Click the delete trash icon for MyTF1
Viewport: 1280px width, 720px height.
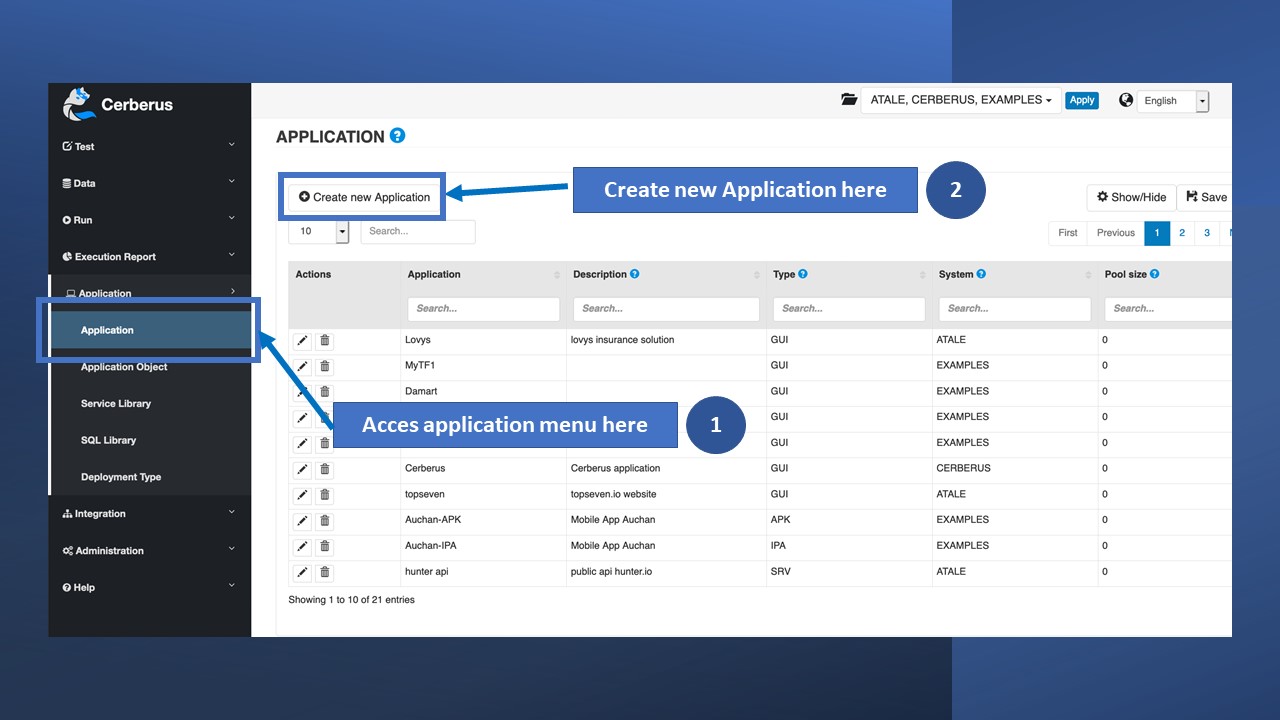point(324,366)
